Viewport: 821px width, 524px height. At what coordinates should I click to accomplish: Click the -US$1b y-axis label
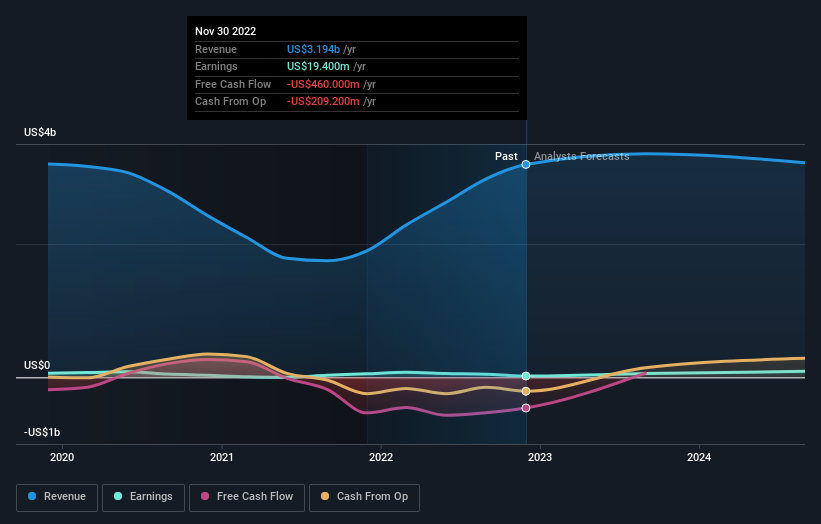(42, 432)
